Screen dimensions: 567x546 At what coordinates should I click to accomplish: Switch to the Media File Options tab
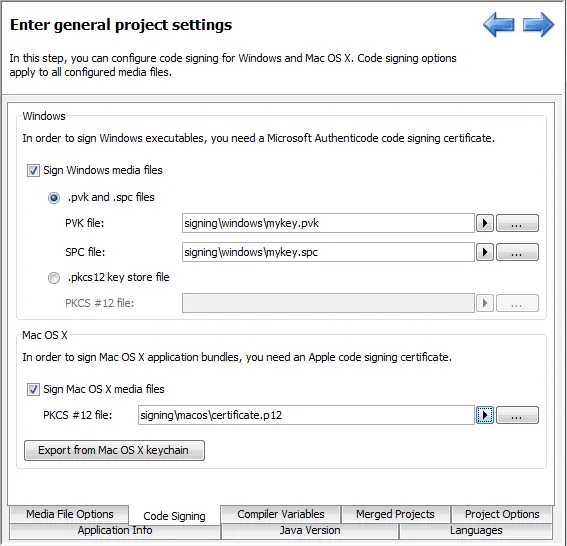(69, 514)
